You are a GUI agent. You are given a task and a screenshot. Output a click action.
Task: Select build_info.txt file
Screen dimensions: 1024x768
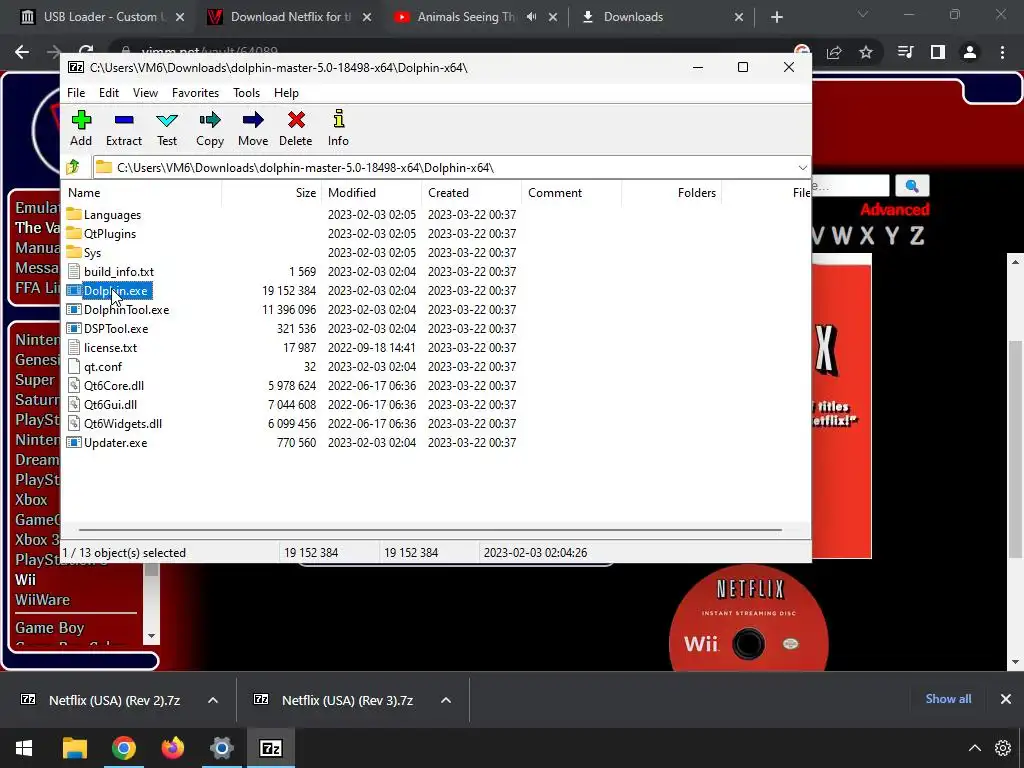pyautogui.click(x=119, y=272)
